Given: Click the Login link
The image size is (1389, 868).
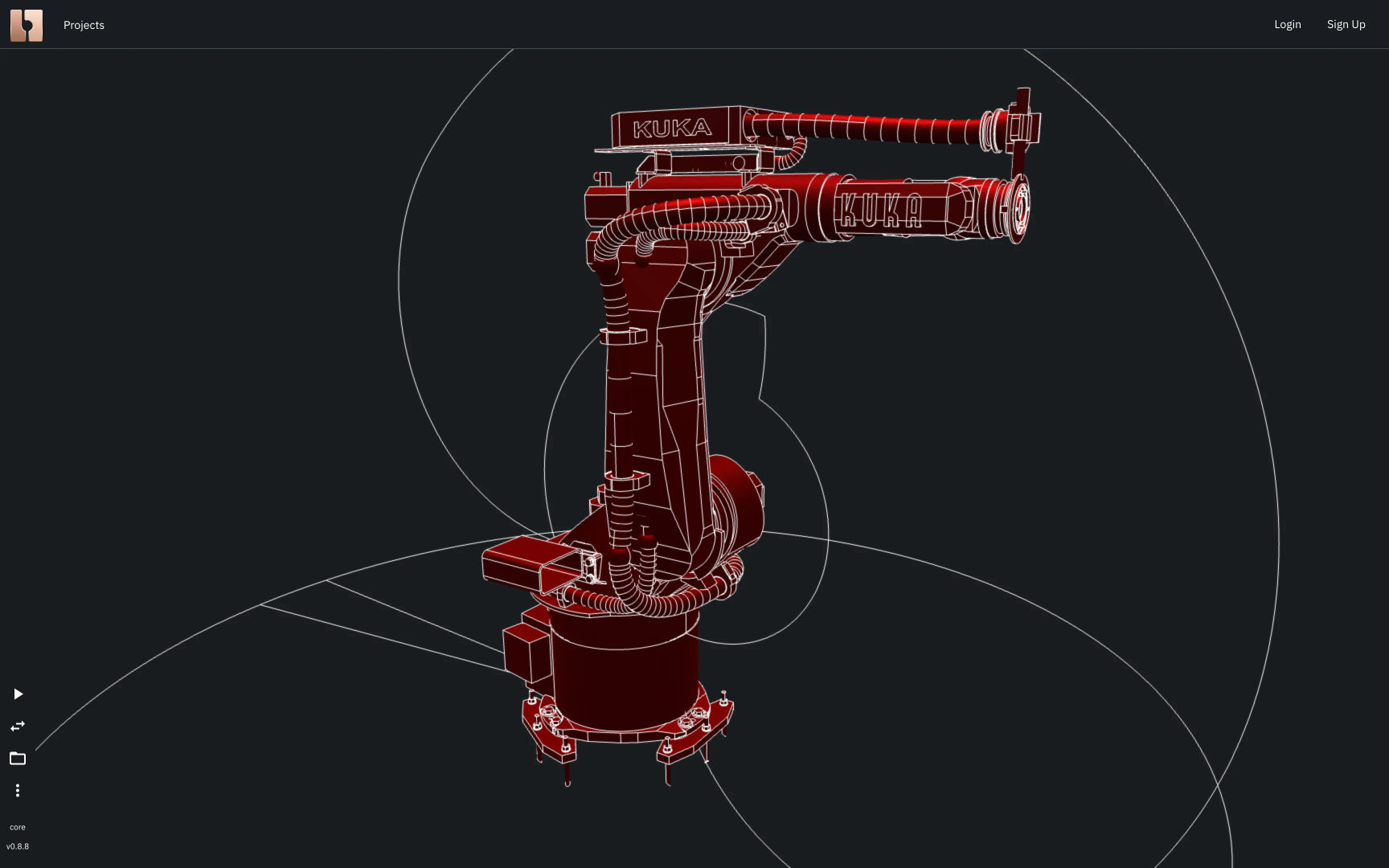Looking at the screenshot, I should click(1287, 24).
